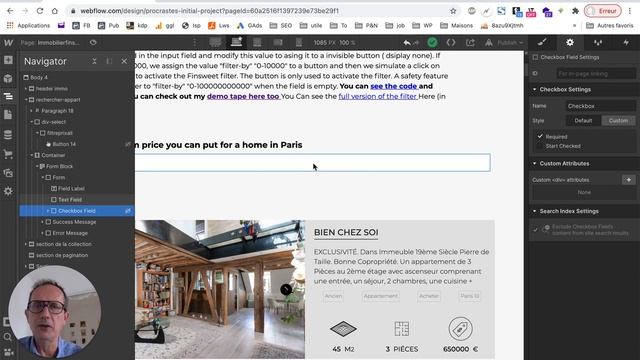The width and height of the screenshot is (640, 360).
Task: Click the green saved status checkmark
Action: click(432, 42)
